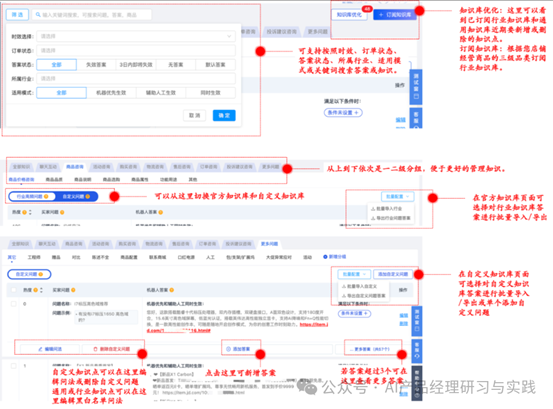Expand the 批量配置 dropdown in the bottom panel

click(354, 274)
